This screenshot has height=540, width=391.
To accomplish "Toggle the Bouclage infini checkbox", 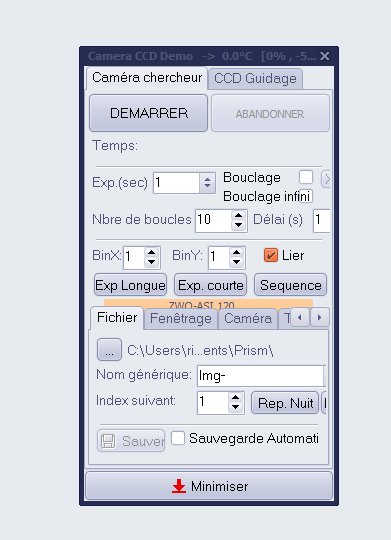I will (x=306, y=196).
